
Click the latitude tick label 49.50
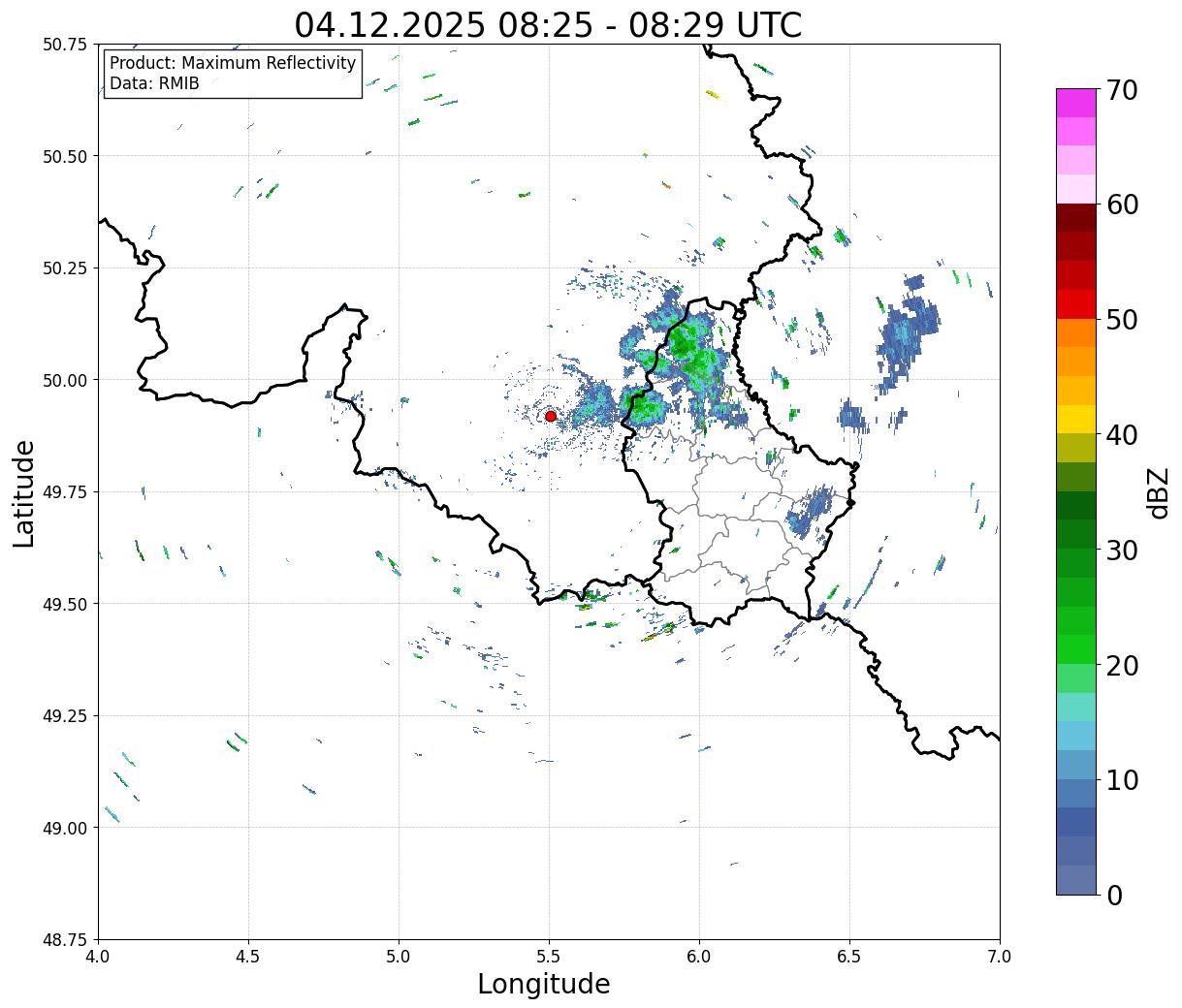pos(65,604)
